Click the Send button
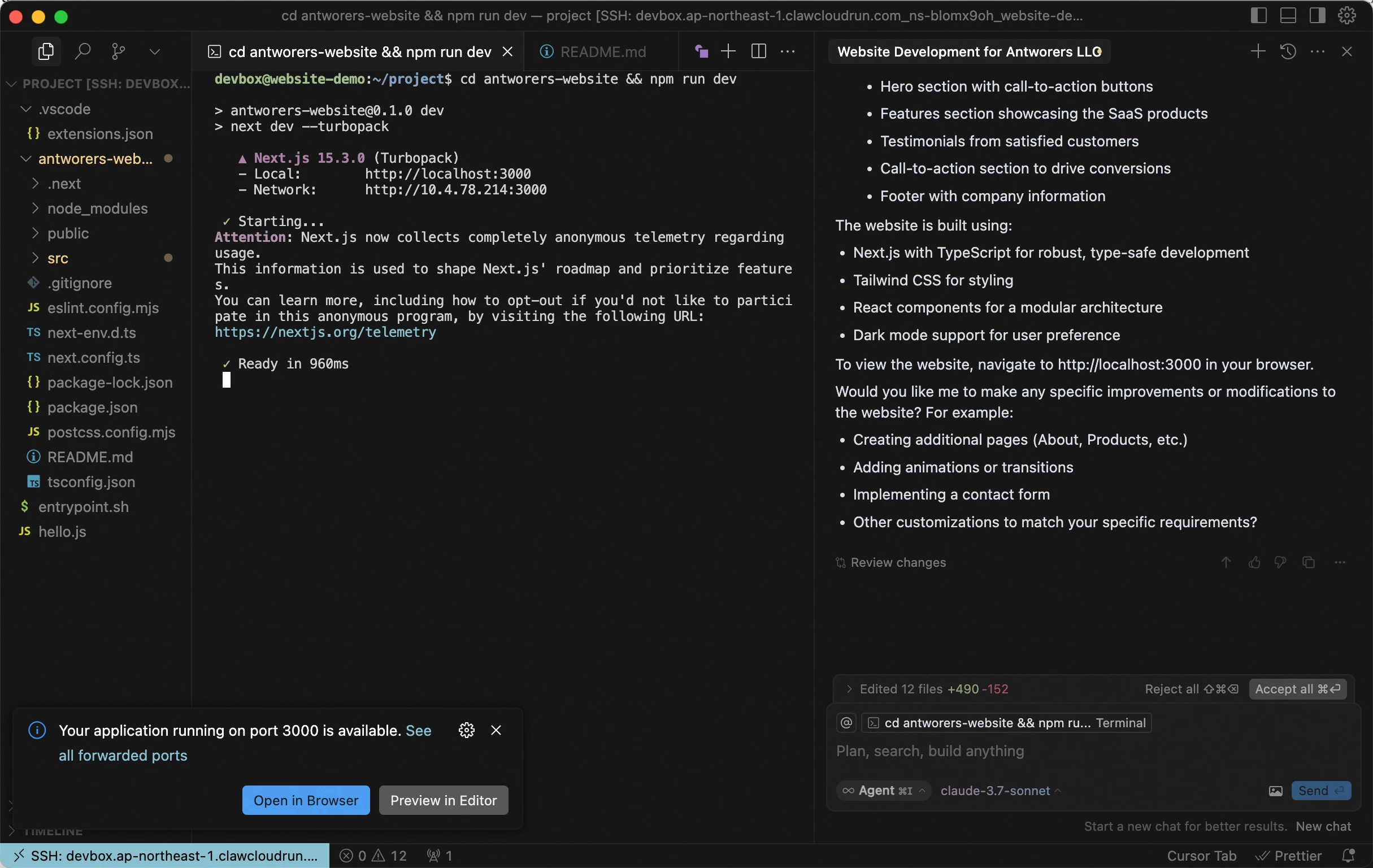Screen dimensions: 1373x868 coord(1321,791)
